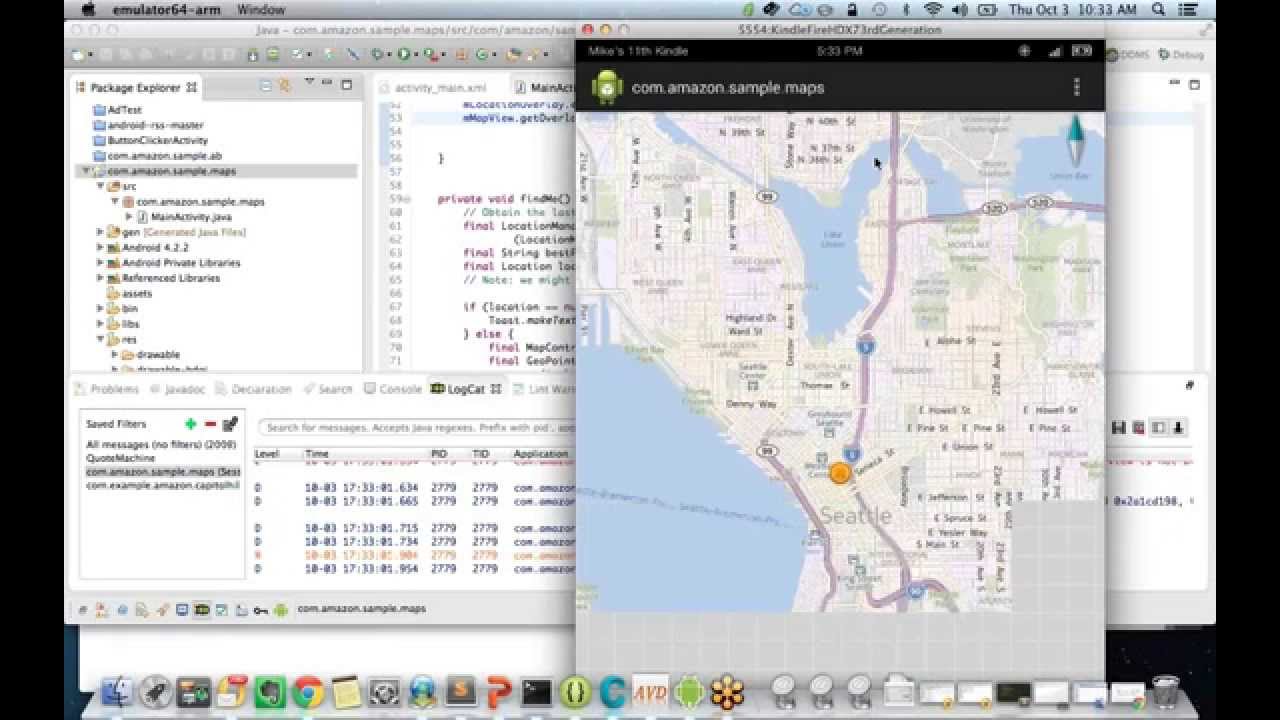Tap the Android app icon beside com.amazon.sample.maps
Screen dimensions: 1280x720
click(607, 88)
